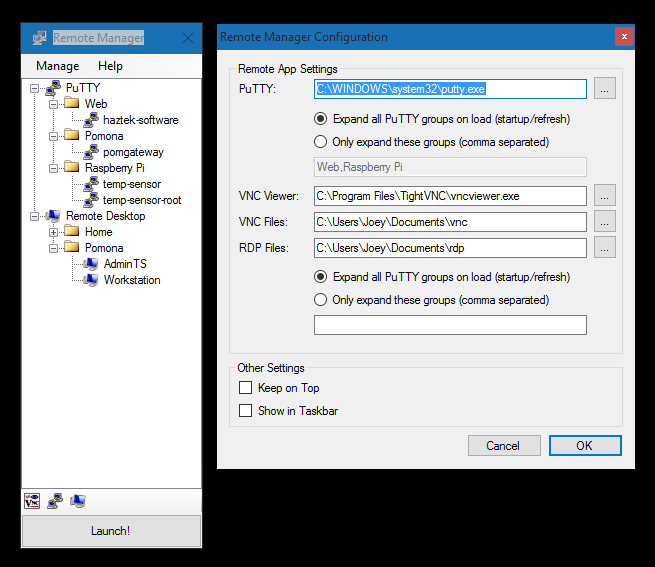655x567 pixels.
Task: Select the temp-sensor tree entry
Action: [132, 184]
